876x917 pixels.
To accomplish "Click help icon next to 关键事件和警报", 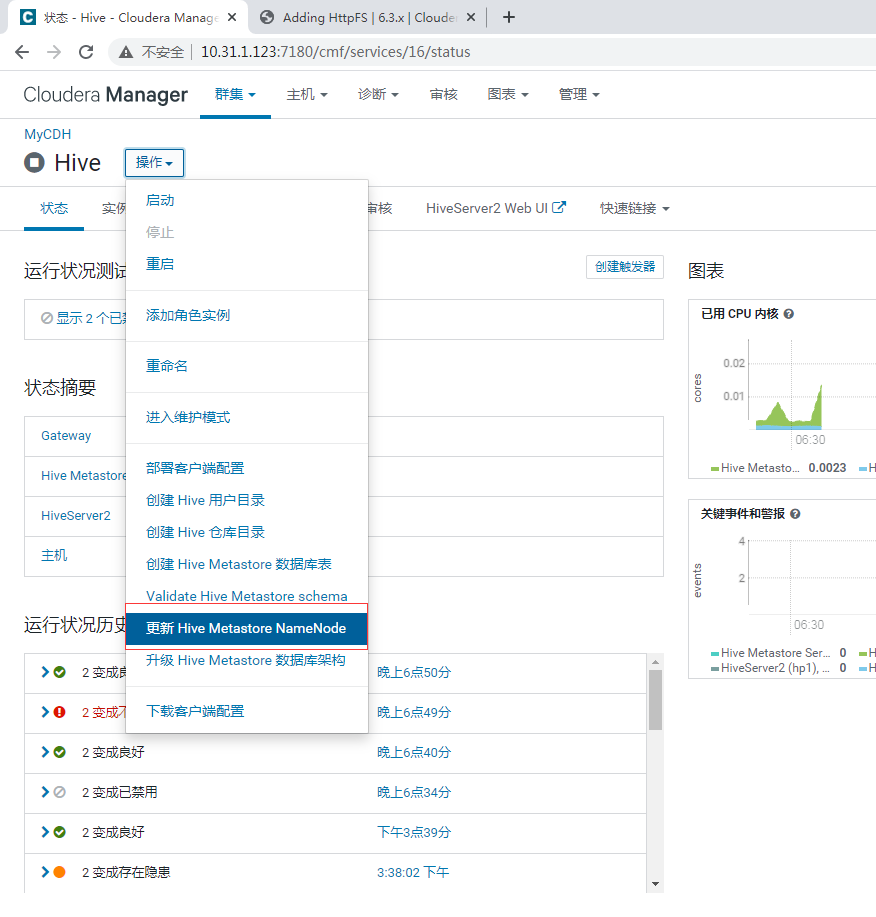I will pyautogui.click(x=795, y=514).
